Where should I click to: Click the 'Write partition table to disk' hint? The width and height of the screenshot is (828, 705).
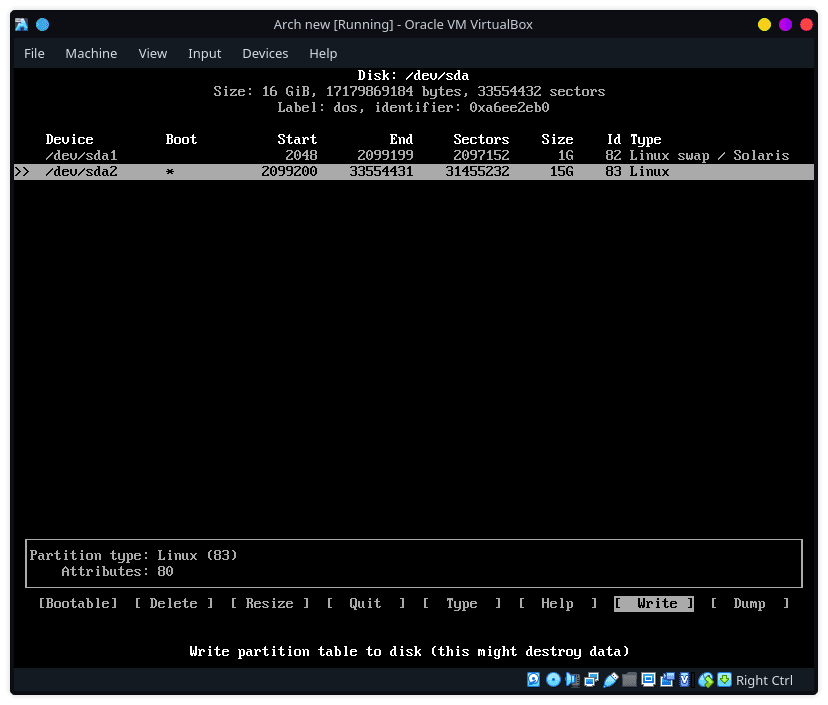tap(409, 651)
